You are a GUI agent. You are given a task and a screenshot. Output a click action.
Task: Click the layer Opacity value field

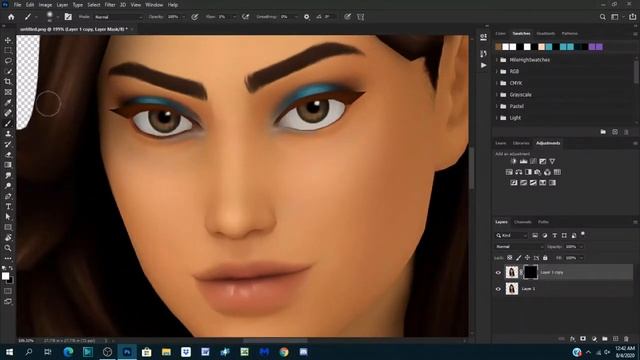571,247
